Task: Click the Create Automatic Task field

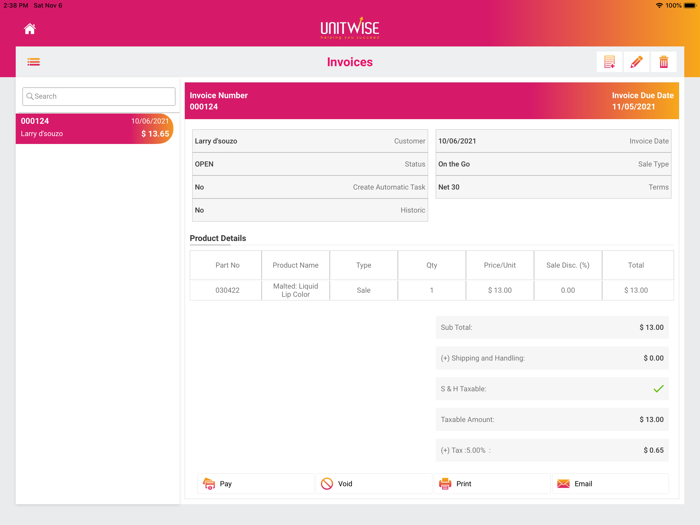Action: pyautogui.click(x=310, y=188)
